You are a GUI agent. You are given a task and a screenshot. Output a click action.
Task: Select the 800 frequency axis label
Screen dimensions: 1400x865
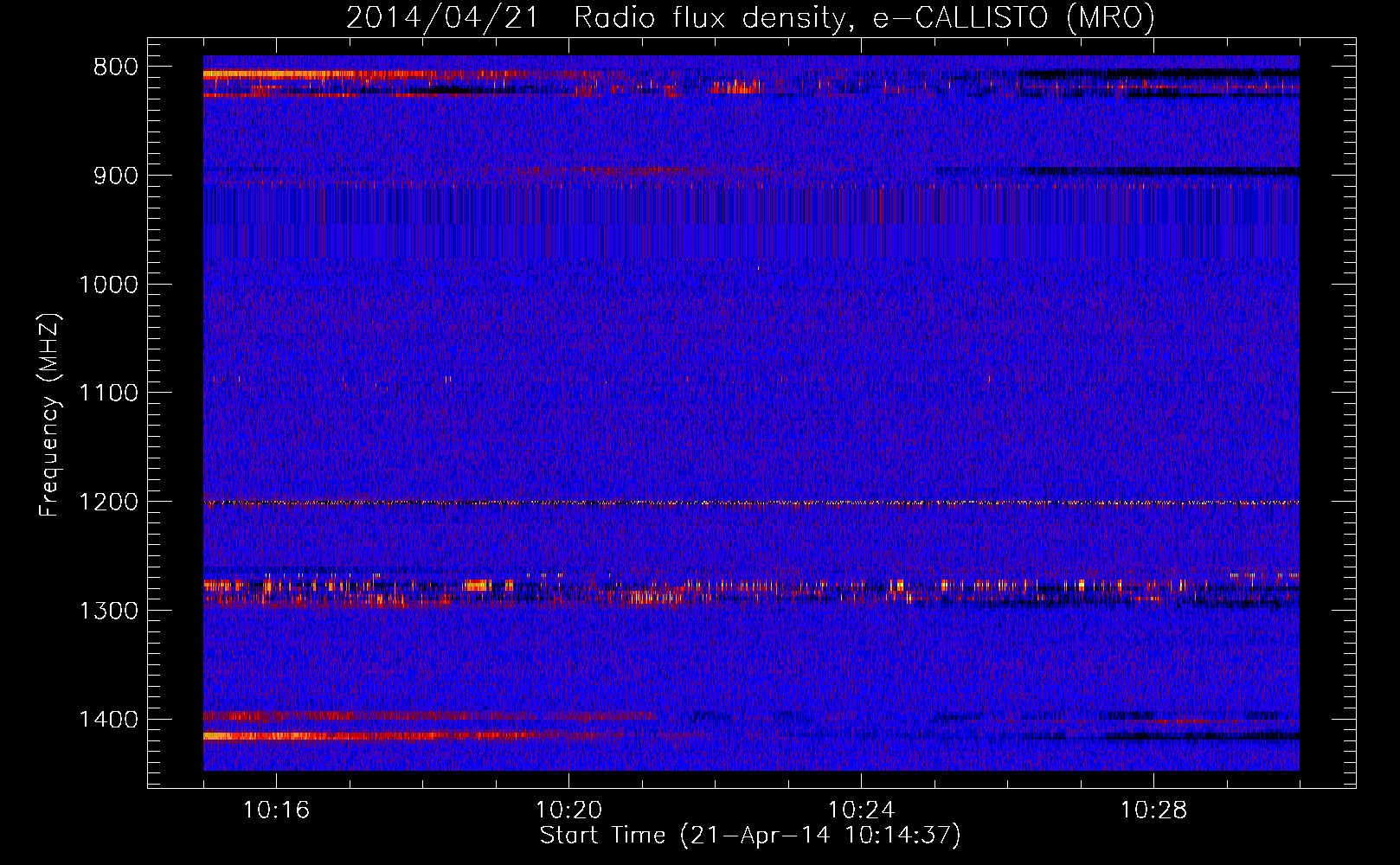[x=116, y=67]
